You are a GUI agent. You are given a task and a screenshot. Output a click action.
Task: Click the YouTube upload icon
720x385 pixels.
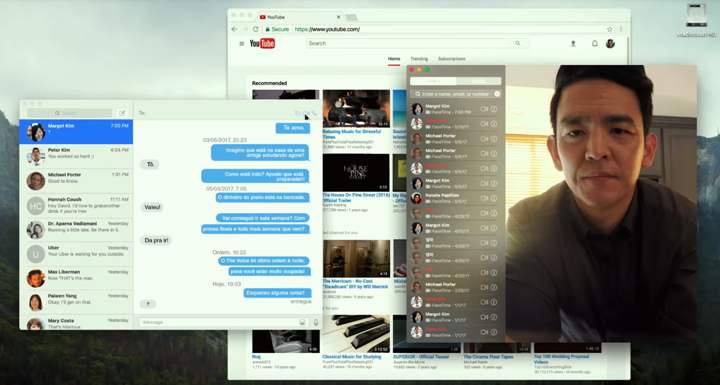point(573,44)
